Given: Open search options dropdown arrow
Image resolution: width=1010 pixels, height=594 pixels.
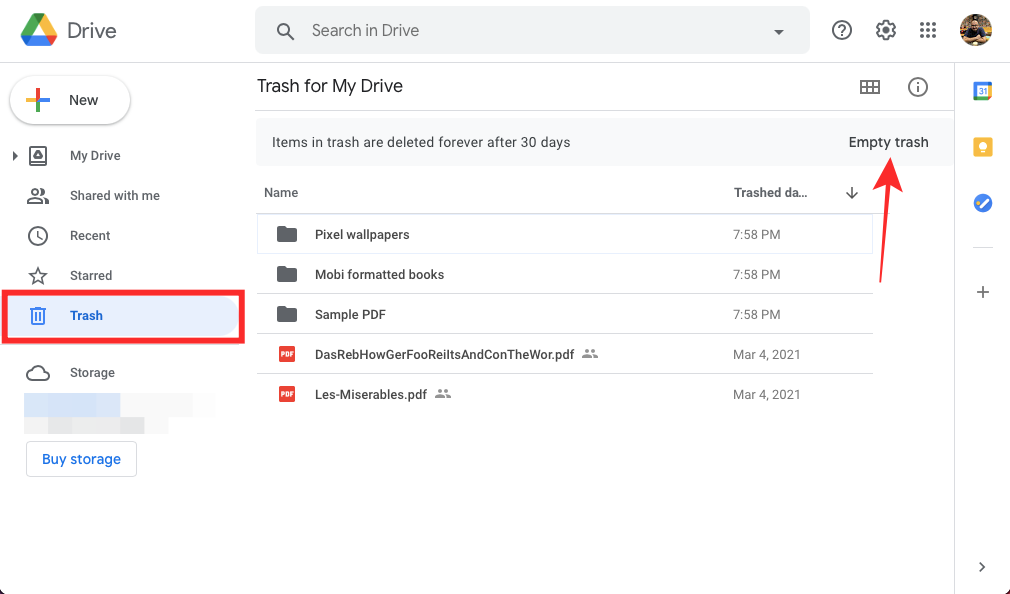Looking at the screenshot, I should click(x=779, y=32).
